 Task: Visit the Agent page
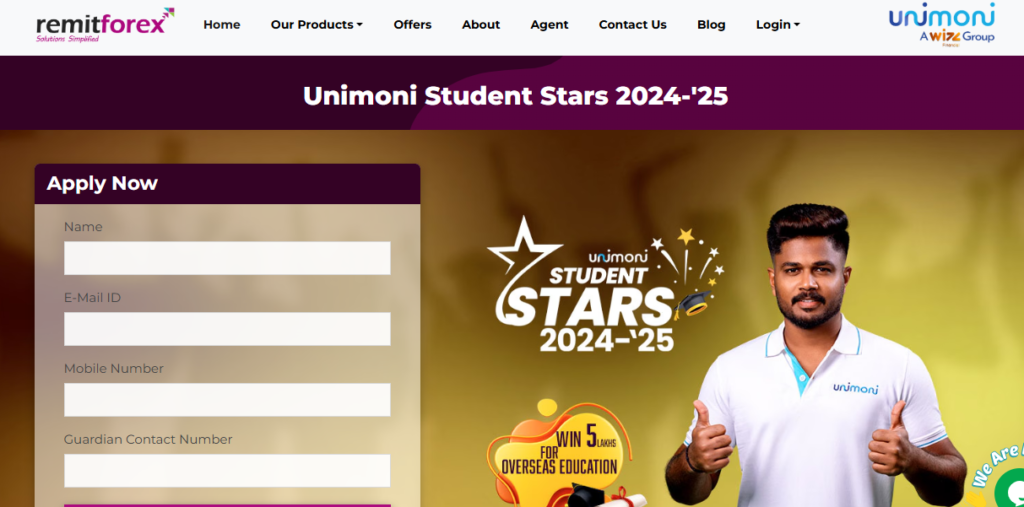point(549,25)
